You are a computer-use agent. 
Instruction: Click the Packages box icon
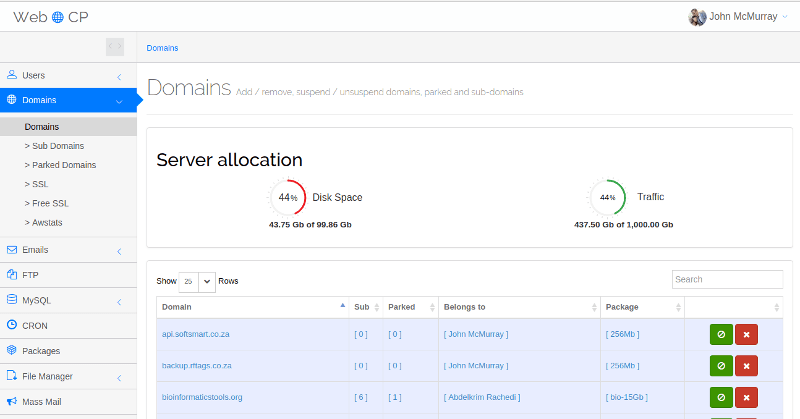12,350
